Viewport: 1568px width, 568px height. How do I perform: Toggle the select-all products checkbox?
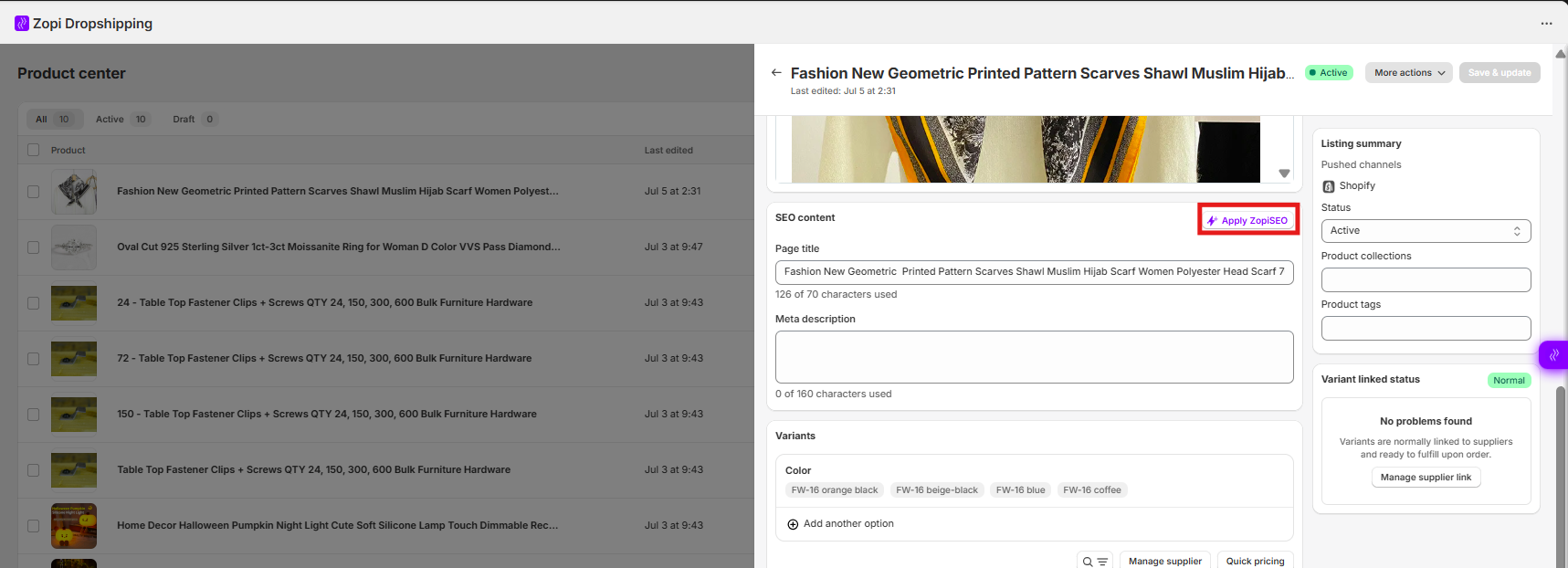pyautogui.click(x=34, y=150)
